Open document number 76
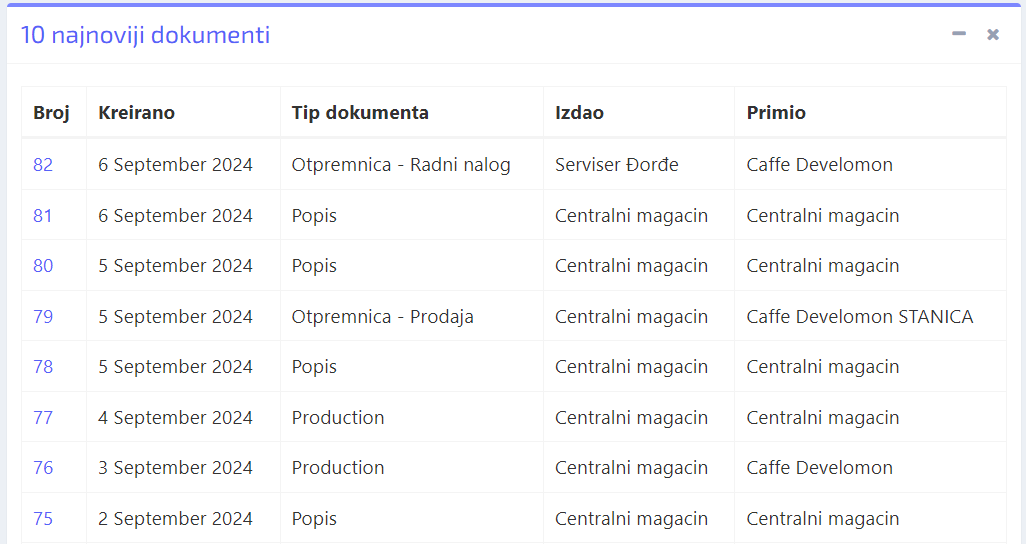This screenshot has height=544, width=1026. (43, 468)
